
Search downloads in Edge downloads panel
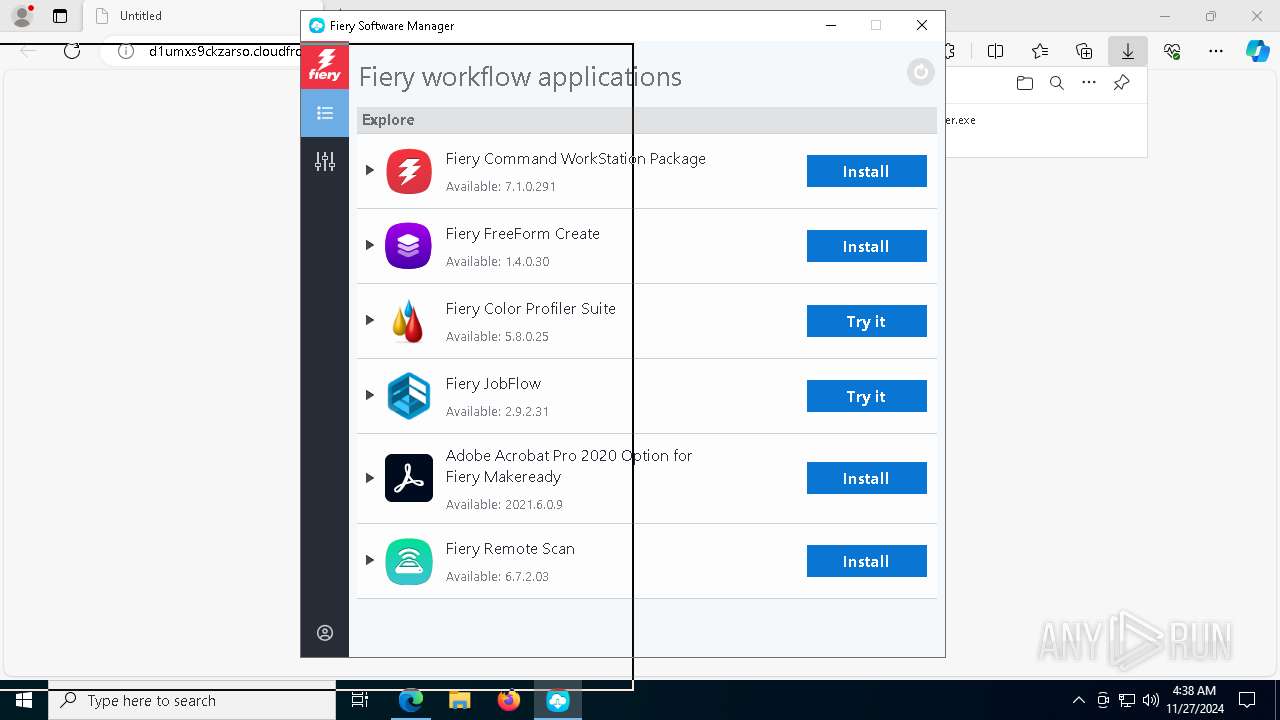[1056, 83]
